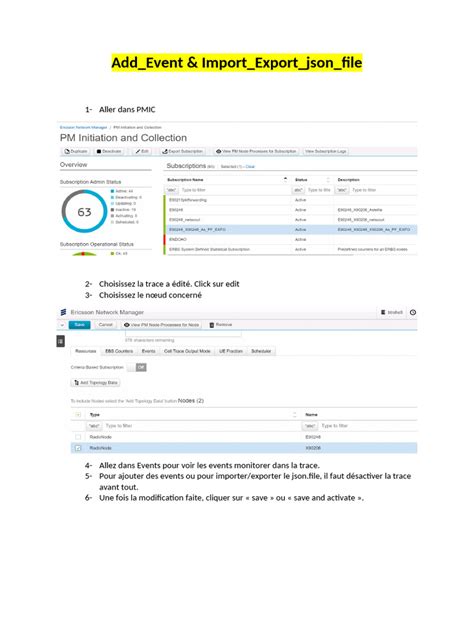Open the dark side panel handle icon
The image size is (474, 632).
[x=60, y=341]
